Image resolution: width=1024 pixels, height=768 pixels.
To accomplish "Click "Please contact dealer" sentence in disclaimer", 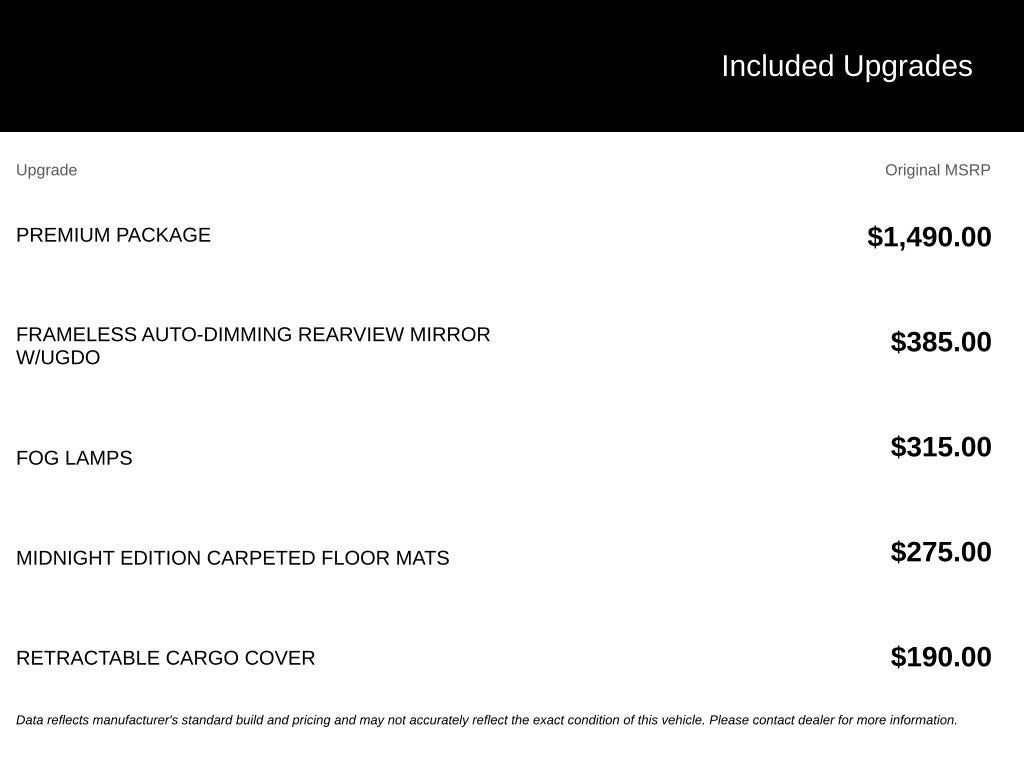I will tap(833, 720).
